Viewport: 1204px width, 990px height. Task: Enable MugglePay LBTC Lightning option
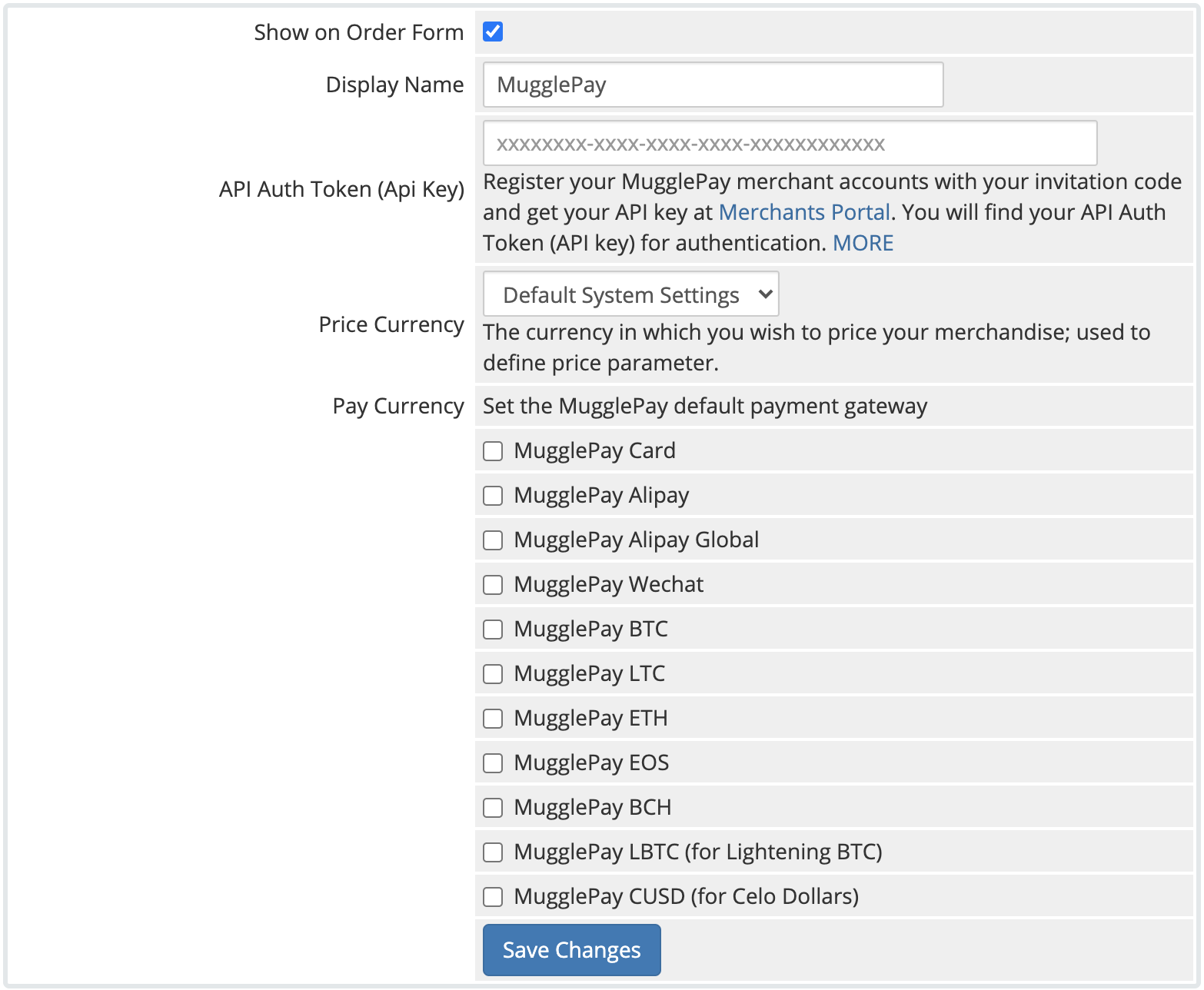pos(493,852)
